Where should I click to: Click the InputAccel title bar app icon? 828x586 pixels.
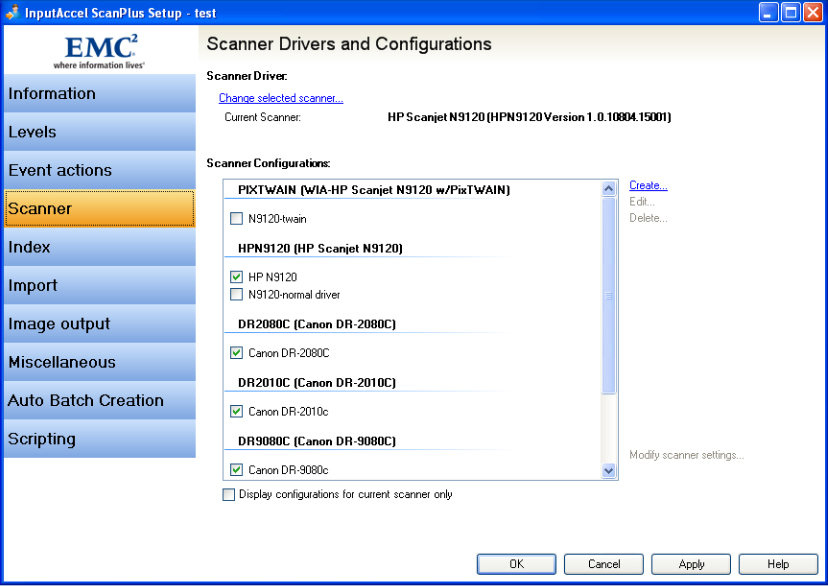[13, 12]
